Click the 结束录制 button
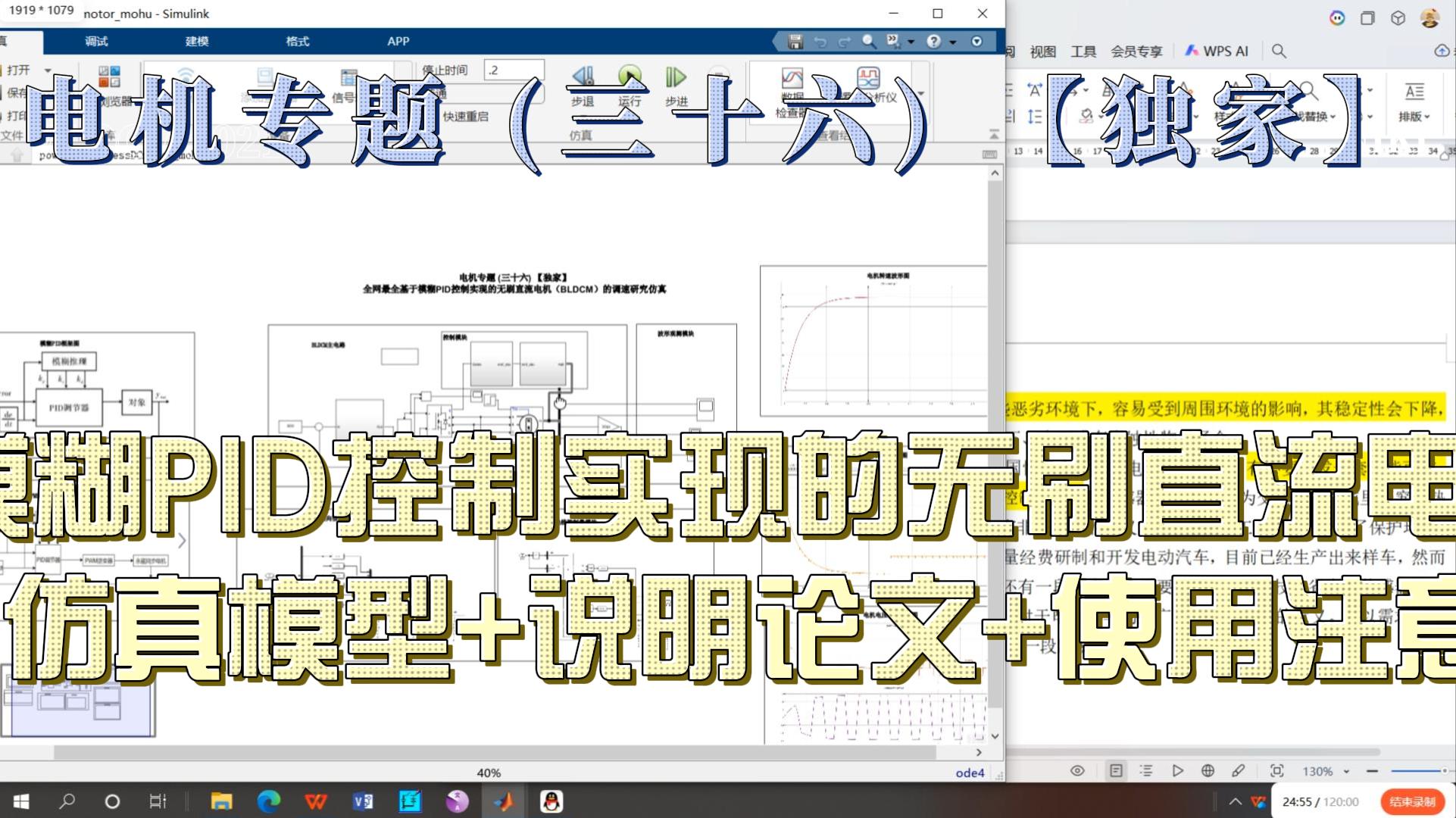 (1412, 801)
